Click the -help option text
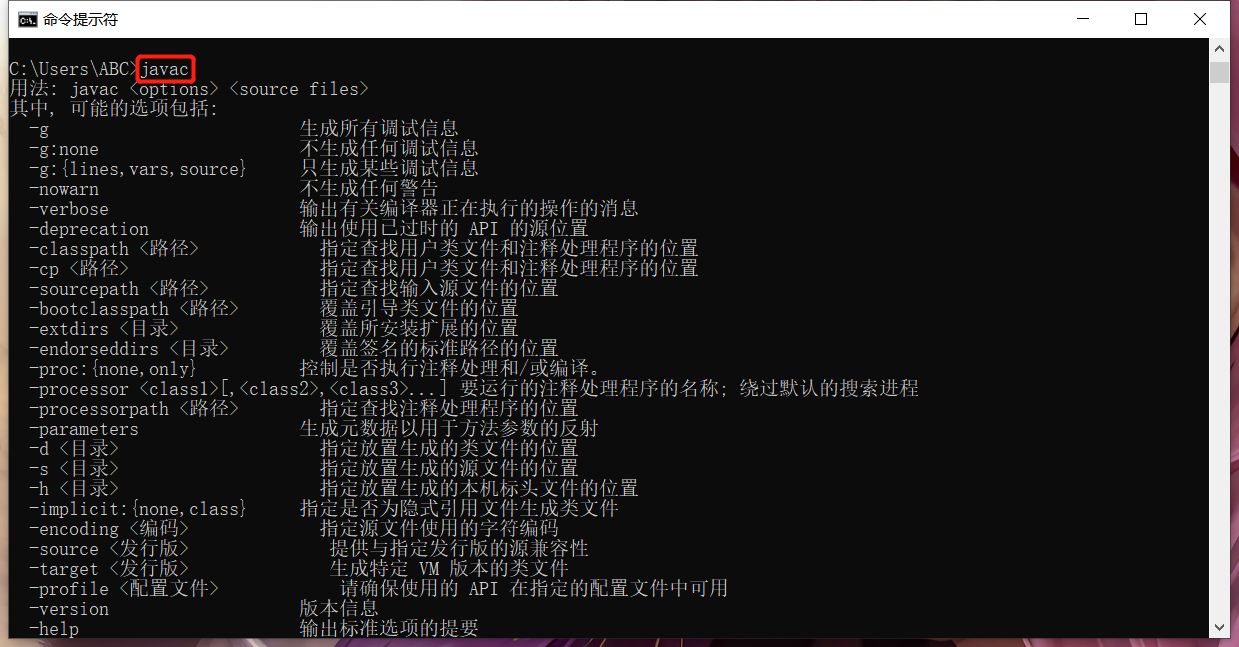 tap(53, 629)
